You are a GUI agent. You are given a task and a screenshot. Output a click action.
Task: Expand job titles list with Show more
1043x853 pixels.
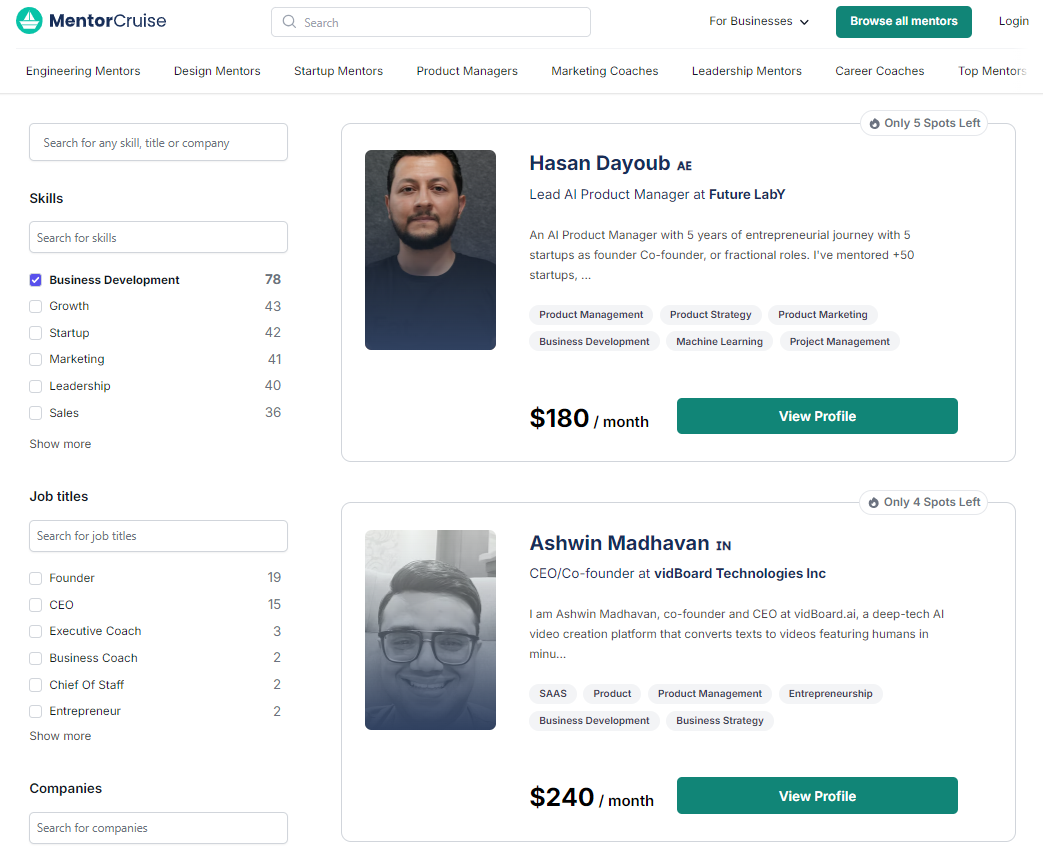point(60,736)
